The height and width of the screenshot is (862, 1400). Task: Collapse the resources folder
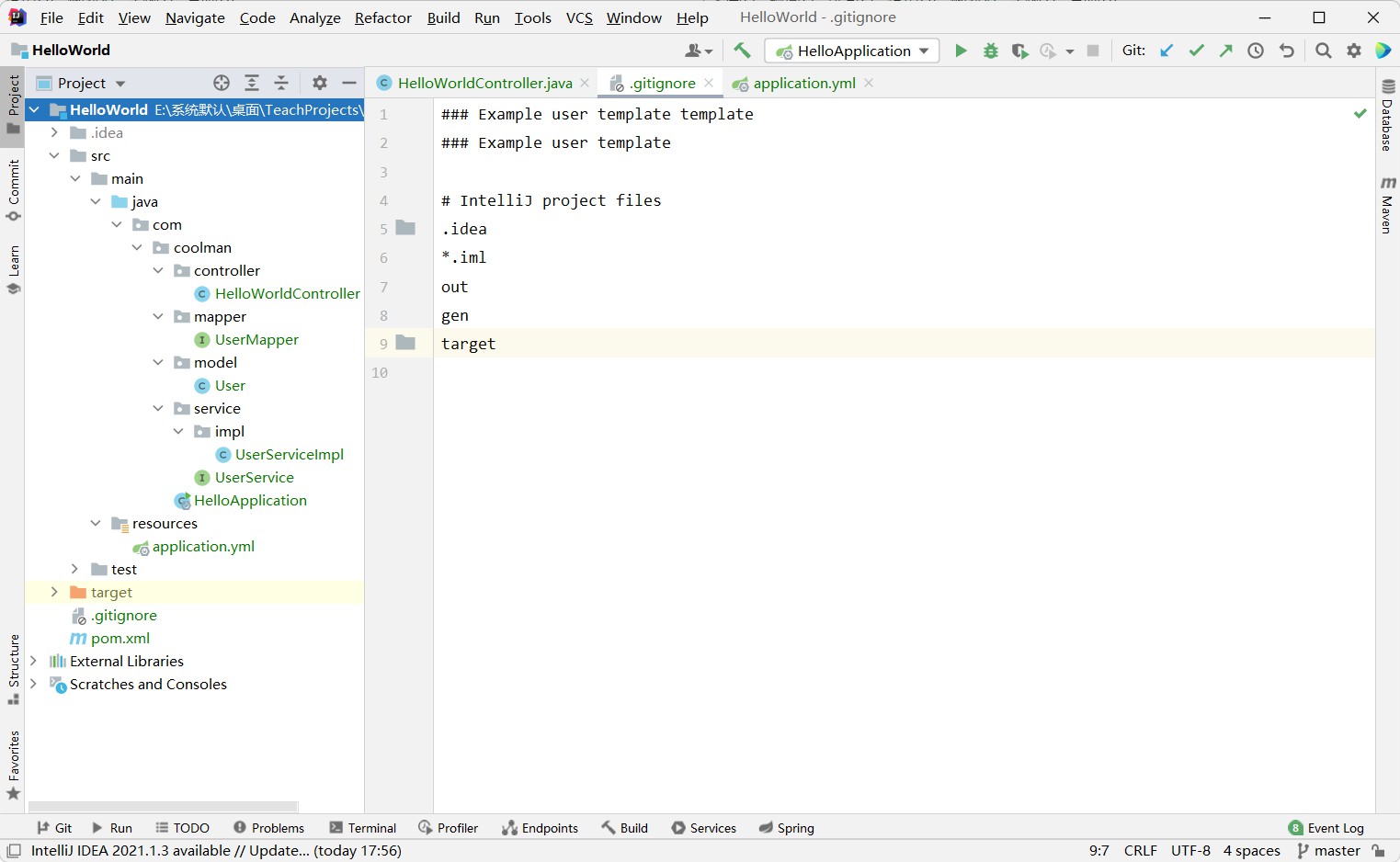point(96,523)
